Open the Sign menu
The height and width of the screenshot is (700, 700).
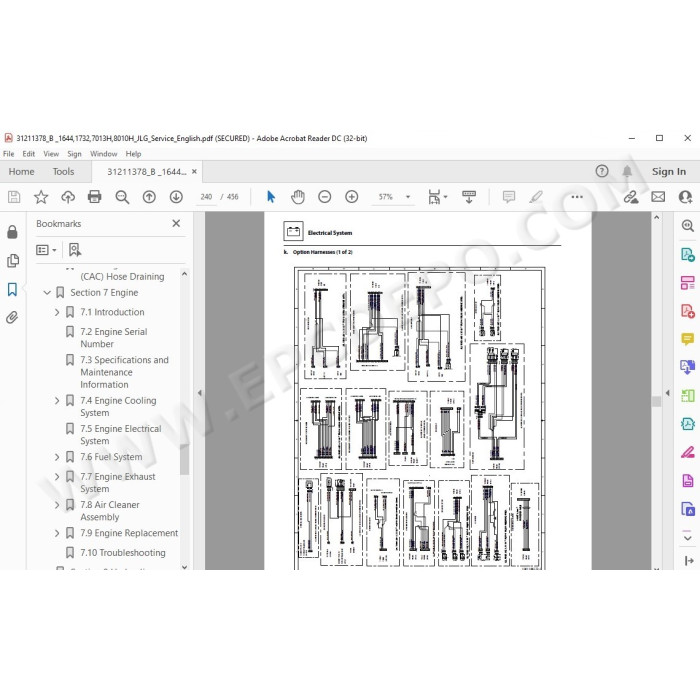coord(74,154)
